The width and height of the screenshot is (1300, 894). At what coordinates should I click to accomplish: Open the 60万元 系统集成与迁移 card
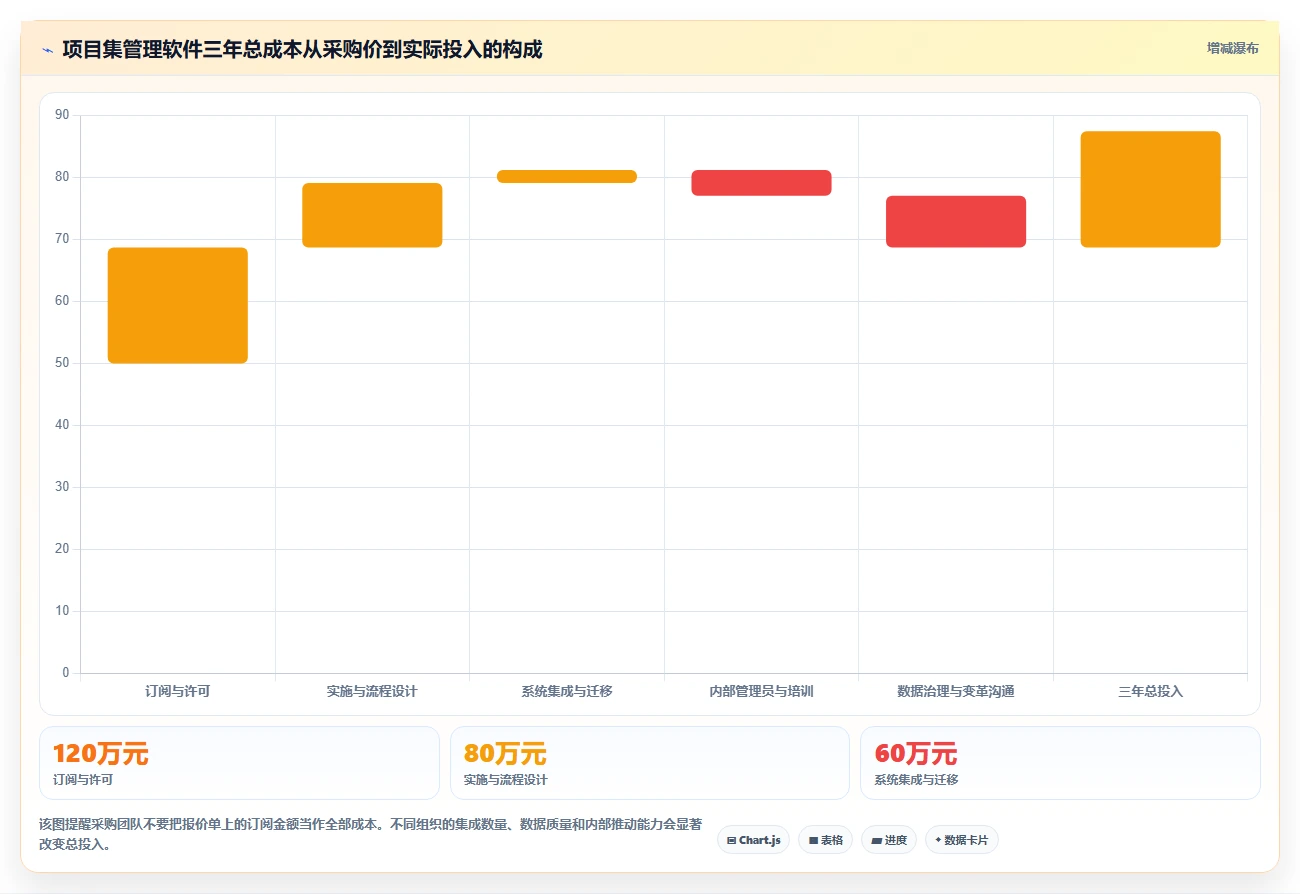coord(1060,763)
